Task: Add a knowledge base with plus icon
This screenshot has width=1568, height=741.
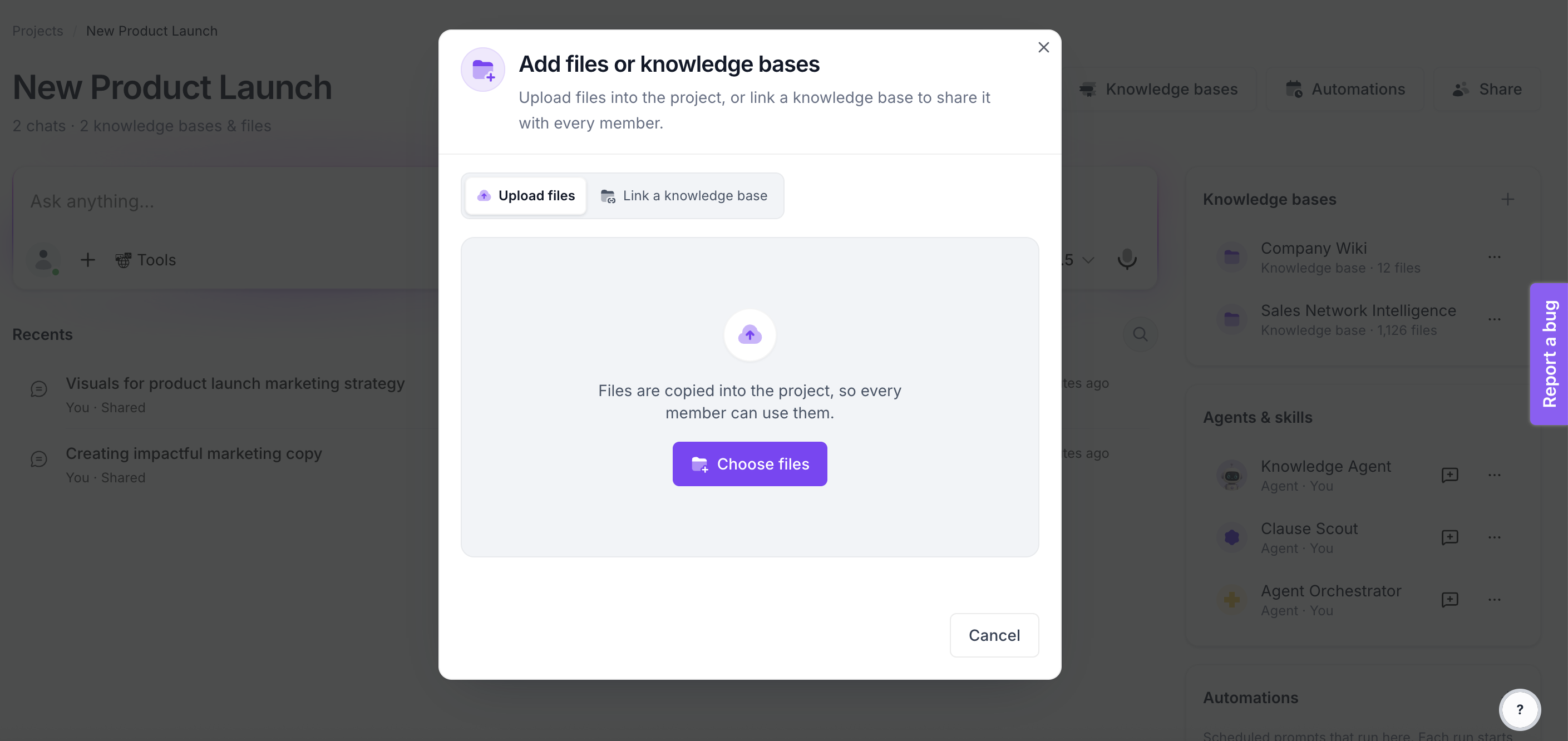Action: pyautogui.click(x=1507, y=199)
